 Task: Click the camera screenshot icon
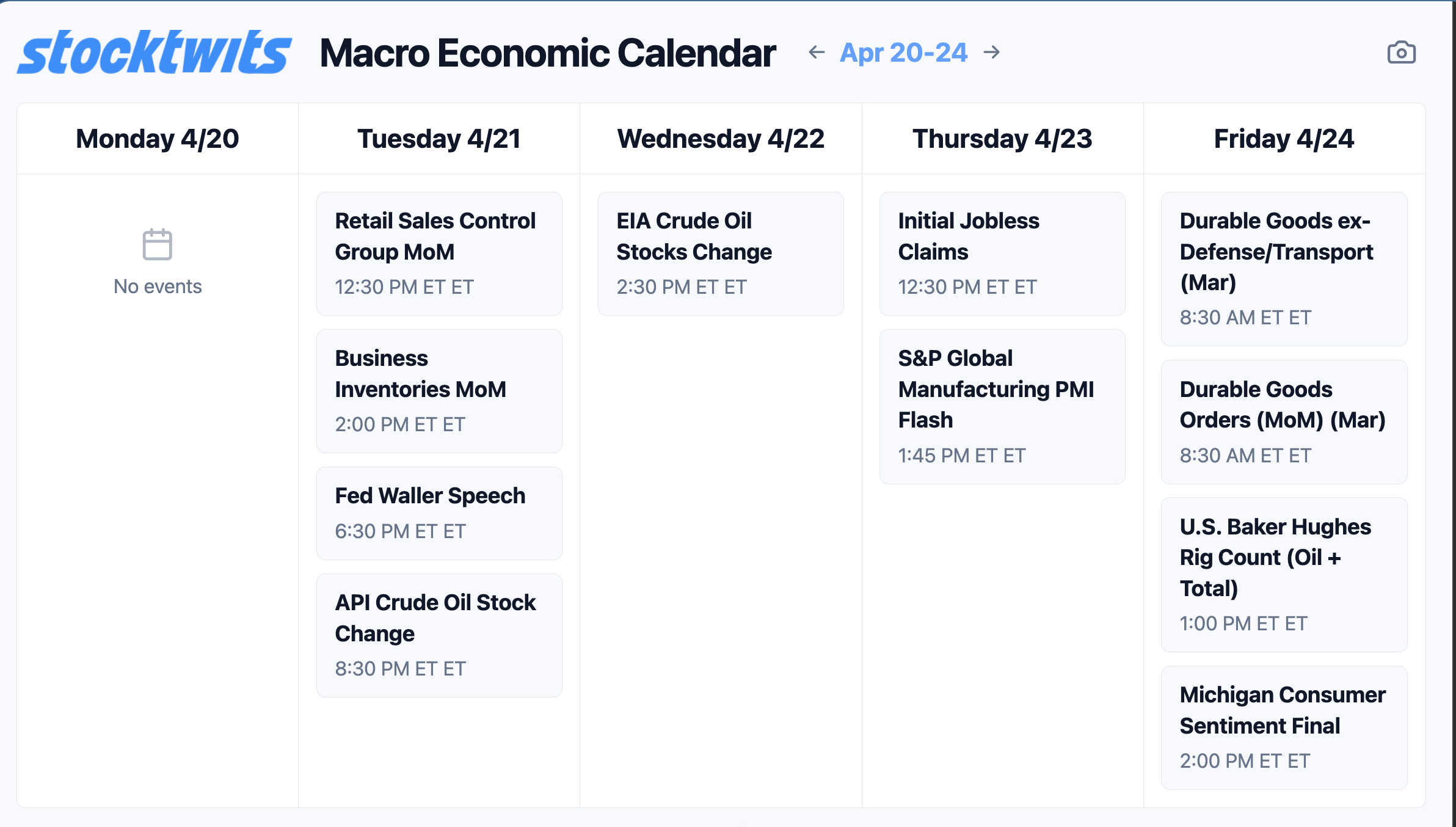pyautogui.click(x=1401, y=53)
